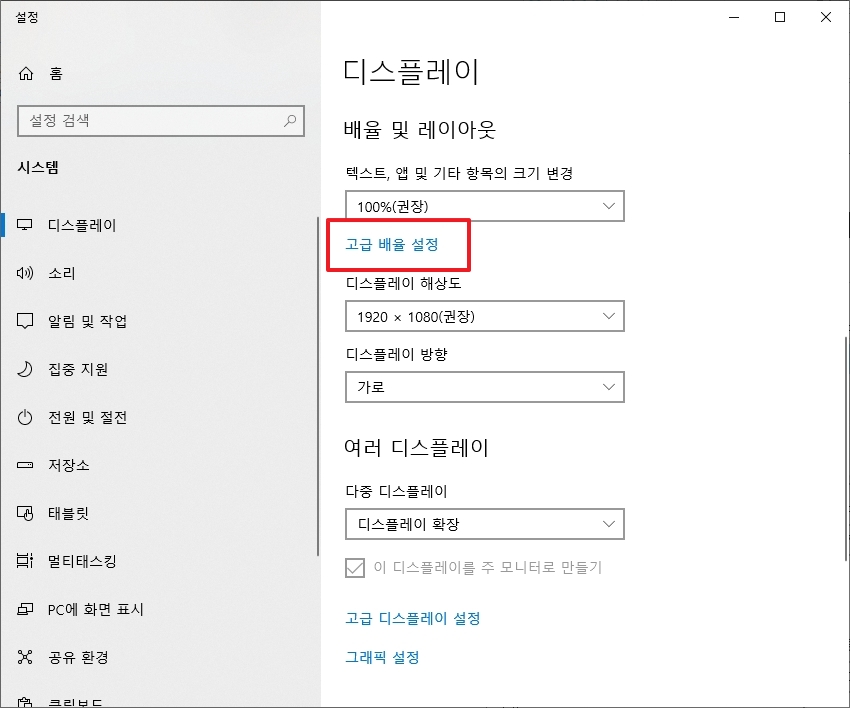Click inside the 설정 검색 search field

click(x=160, y=121)
